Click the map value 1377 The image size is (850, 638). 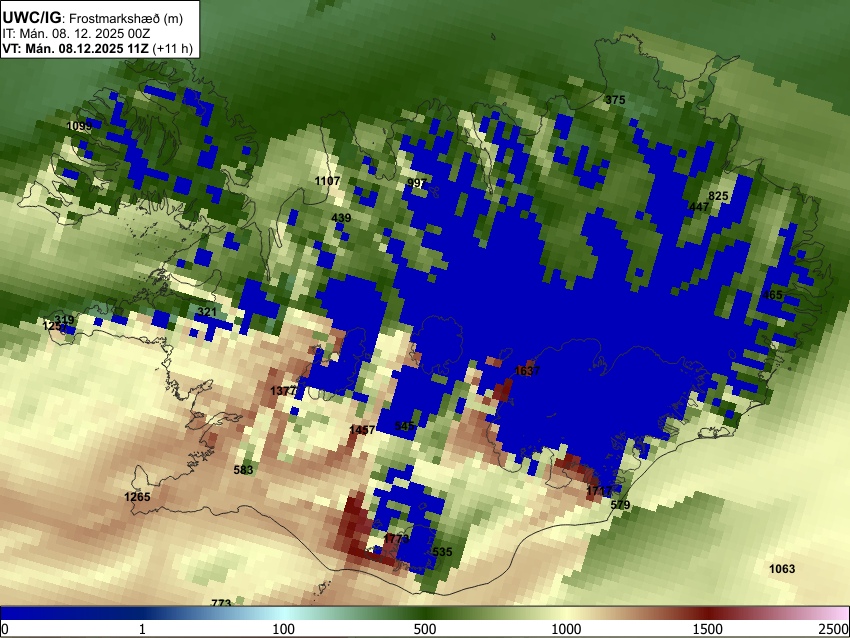point(283,391)
